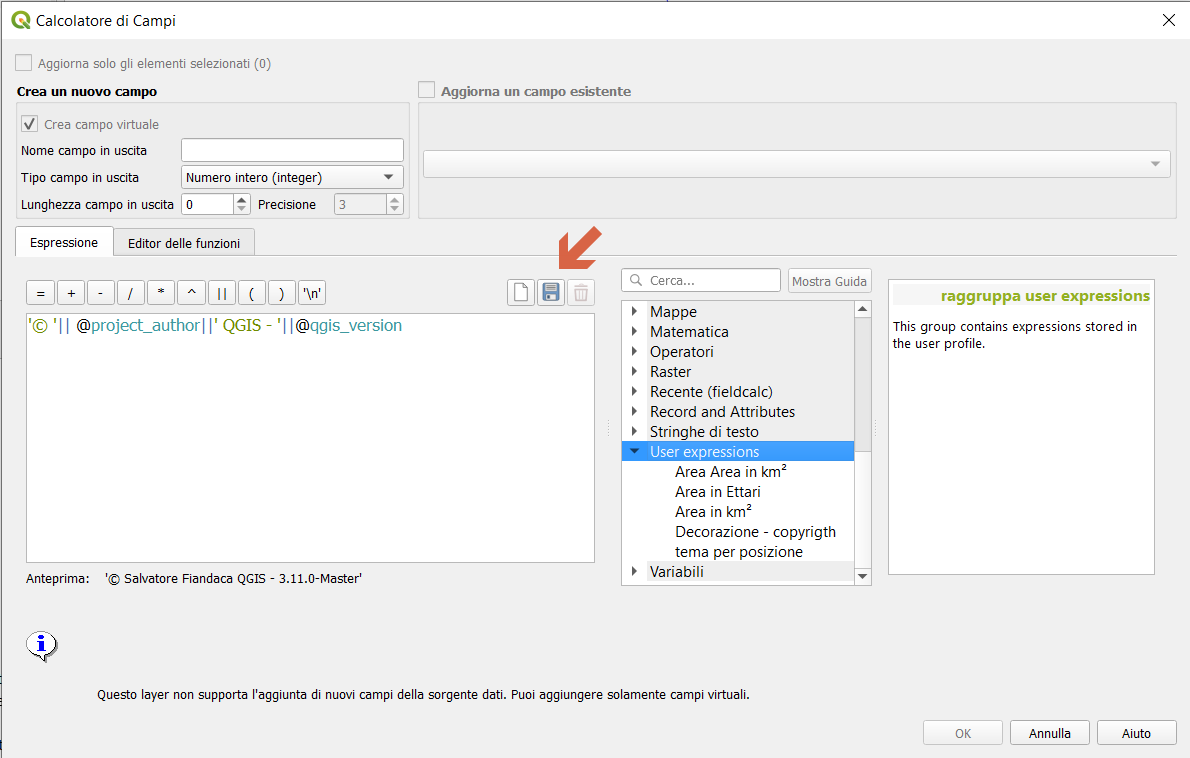Select the Espressione tab
This screenshot has width=1190, height=758.
(x=64, y=243)
